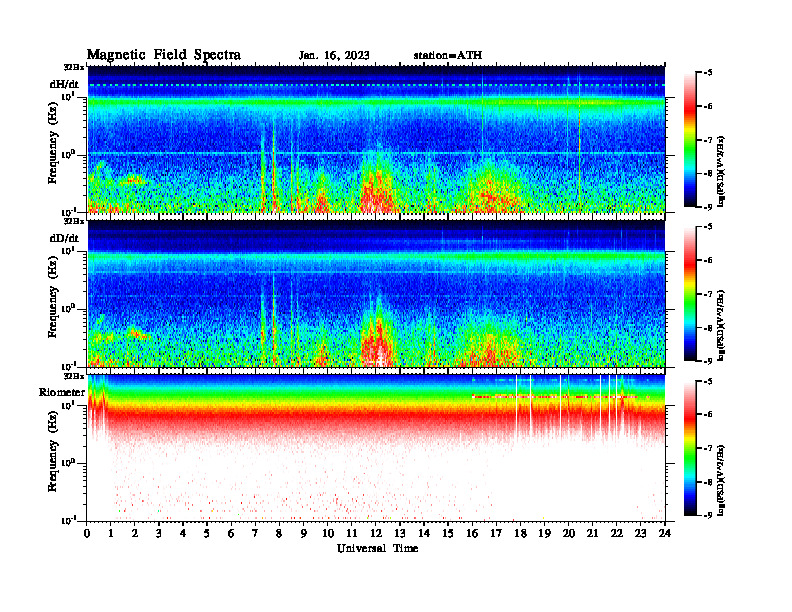Click hour '16' on Universal Time axis

tap(472, 533)
